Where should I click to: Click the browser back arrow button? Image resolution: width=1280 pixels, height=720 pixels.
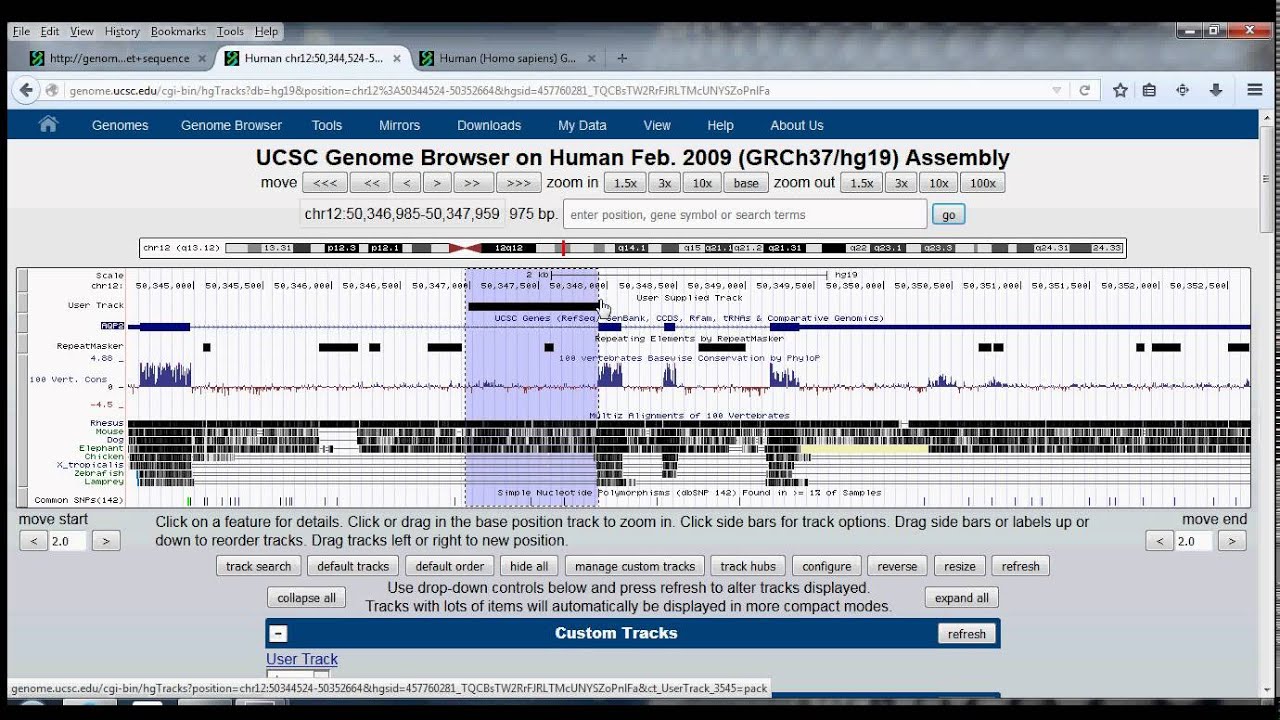26,90
